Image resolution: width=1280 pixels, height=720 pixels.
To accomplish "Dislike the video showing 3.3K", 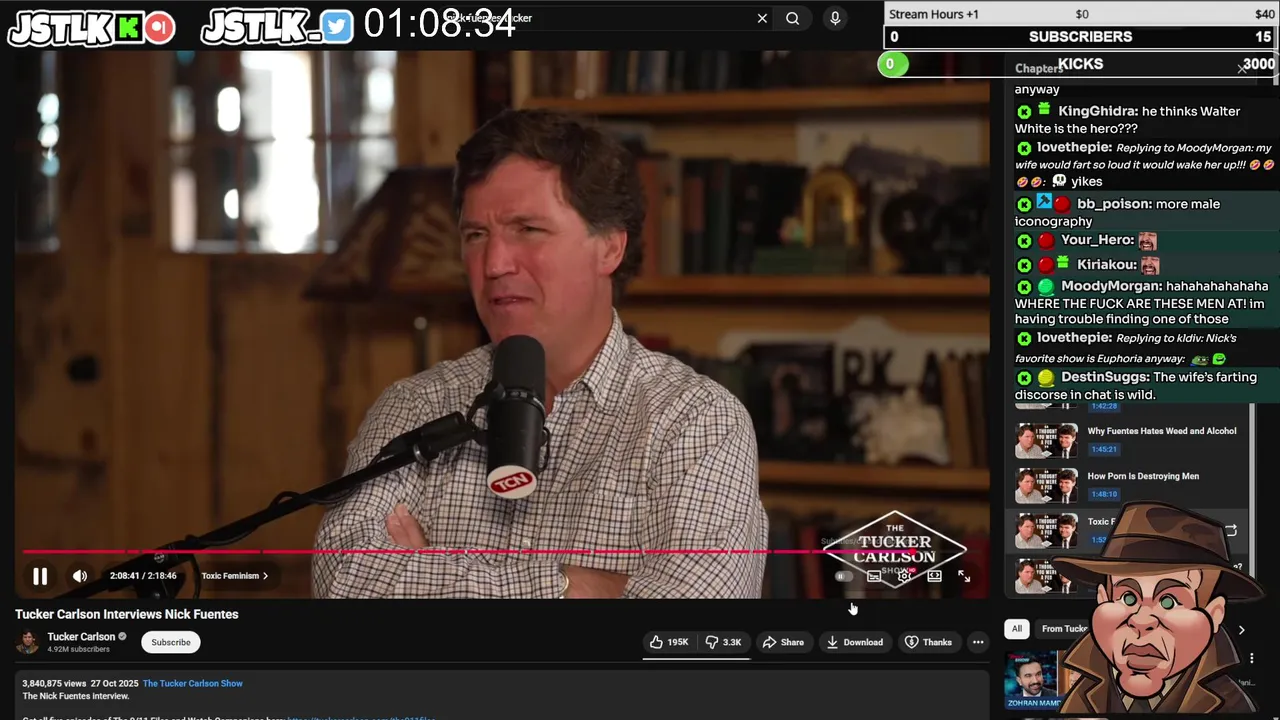I will [x=723, y=642].
